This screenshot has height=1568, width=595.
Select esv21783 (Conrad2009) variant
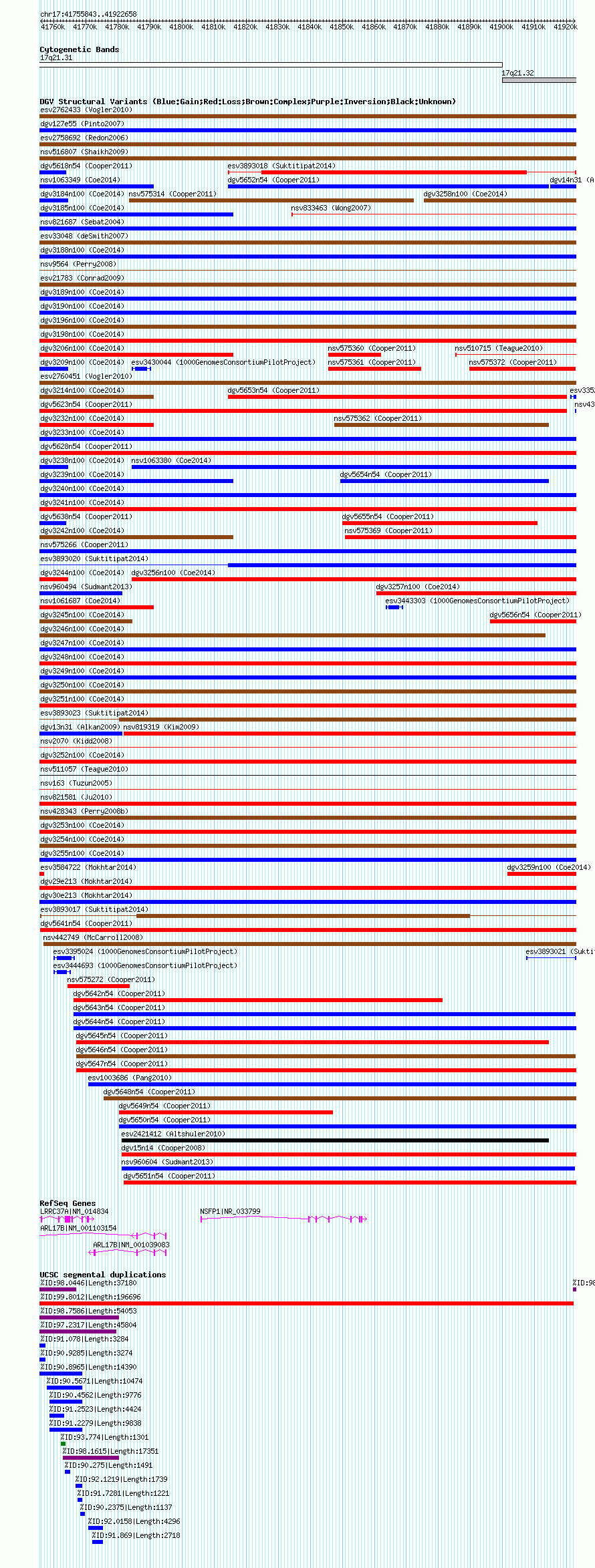pyautogui.click(x=82, y=278)
